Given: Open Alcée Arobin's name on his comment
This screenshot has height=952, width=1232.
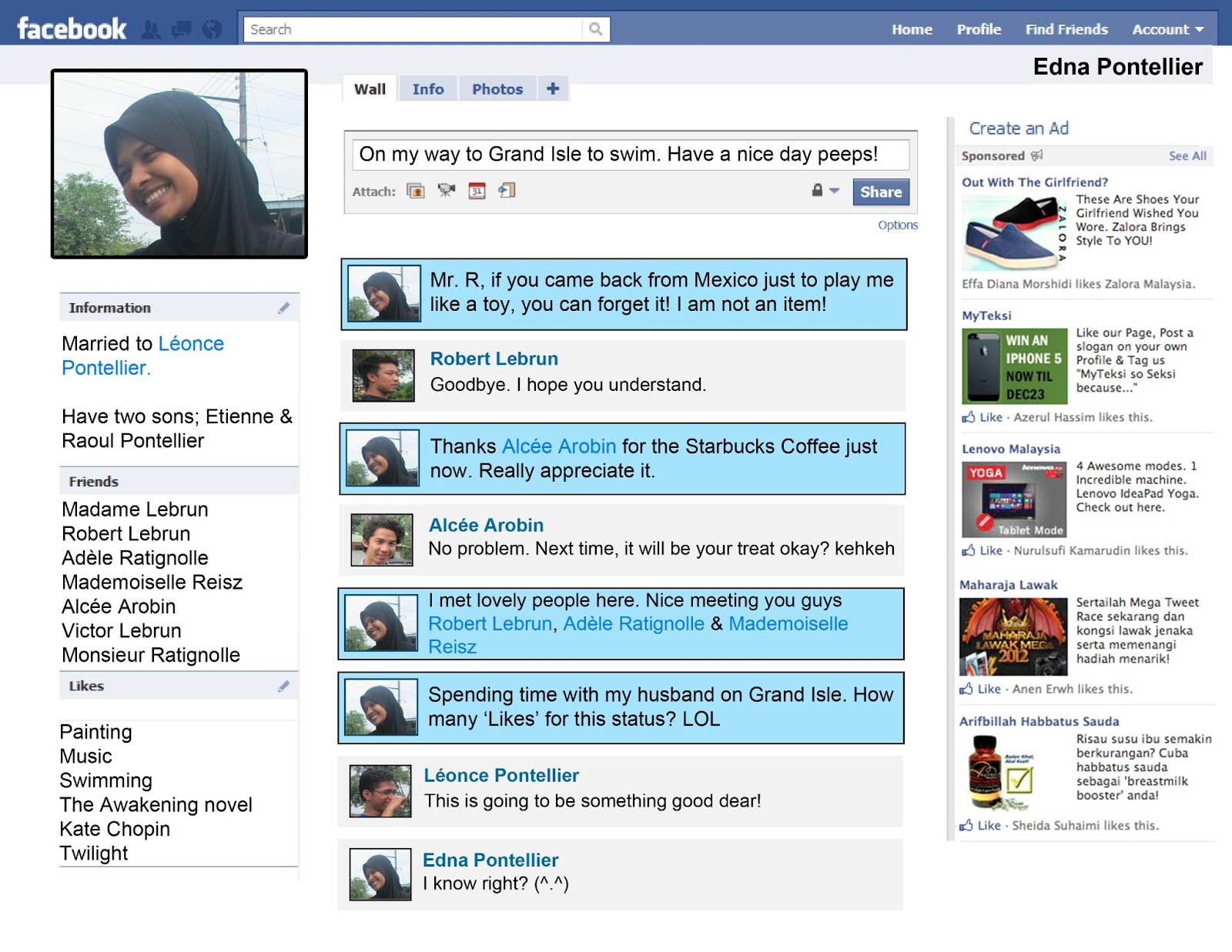Looking at the screenshot, I should [x=486, y=525].
